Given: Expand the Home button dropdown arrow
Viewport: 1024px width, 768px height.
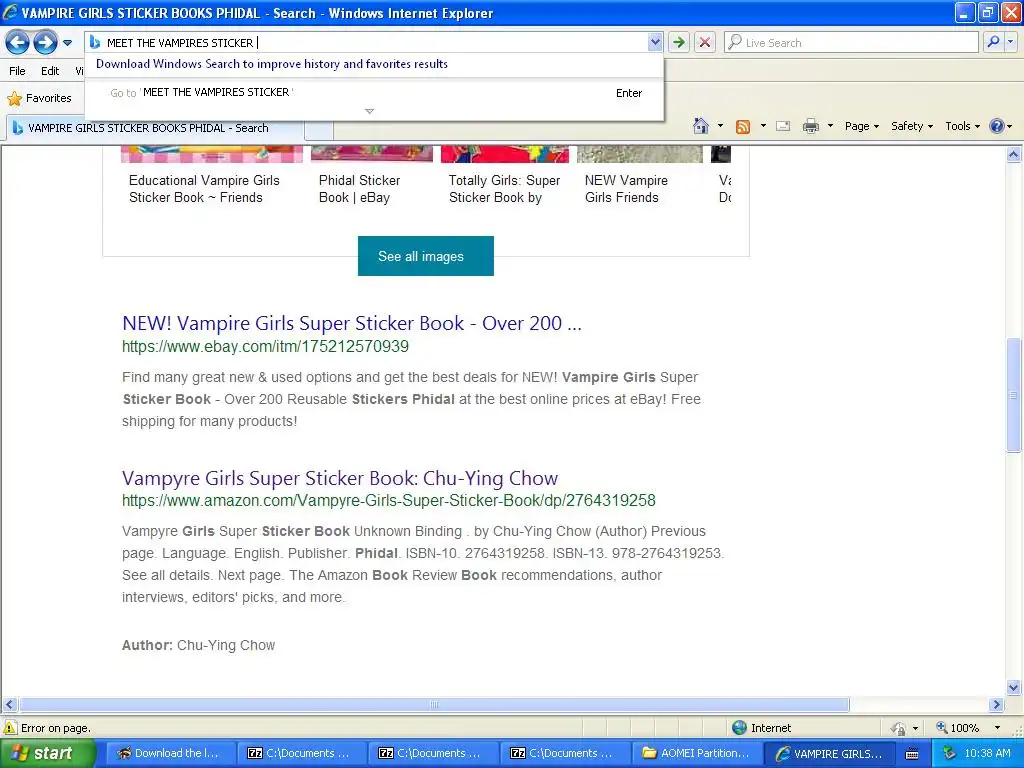Looking at the screenshot, I should coord(720,126).
